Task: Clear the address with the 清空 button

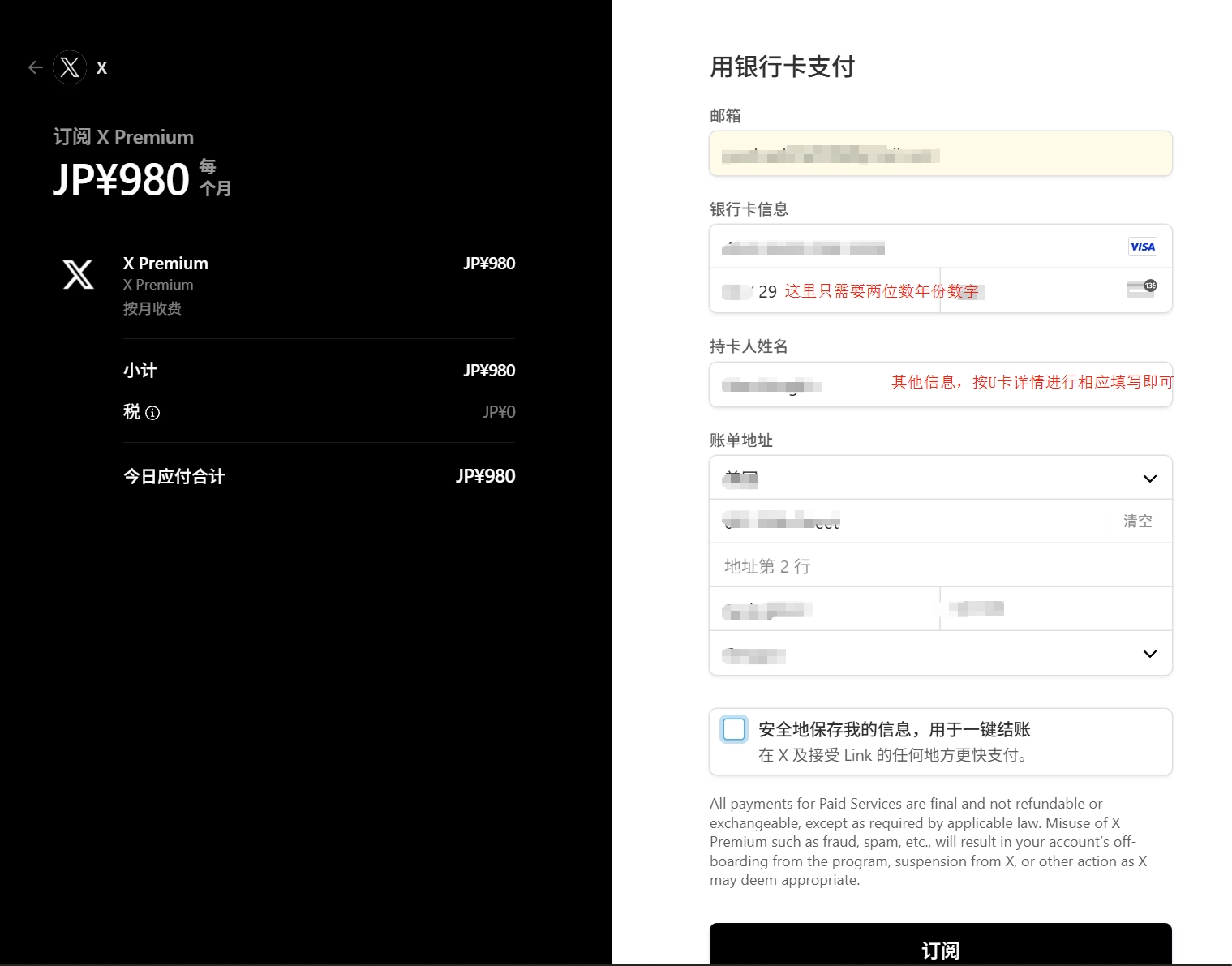Action: (1137, 521)
